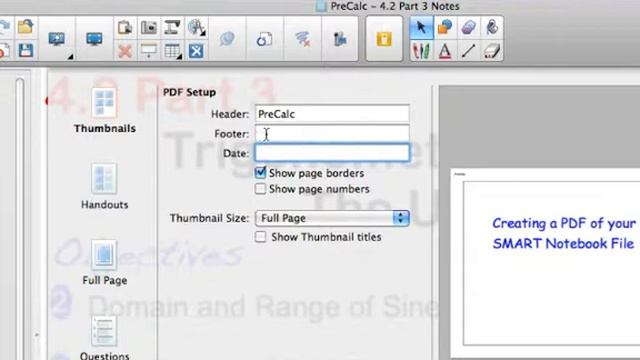Insert a table with the table icon

[172, 51]
